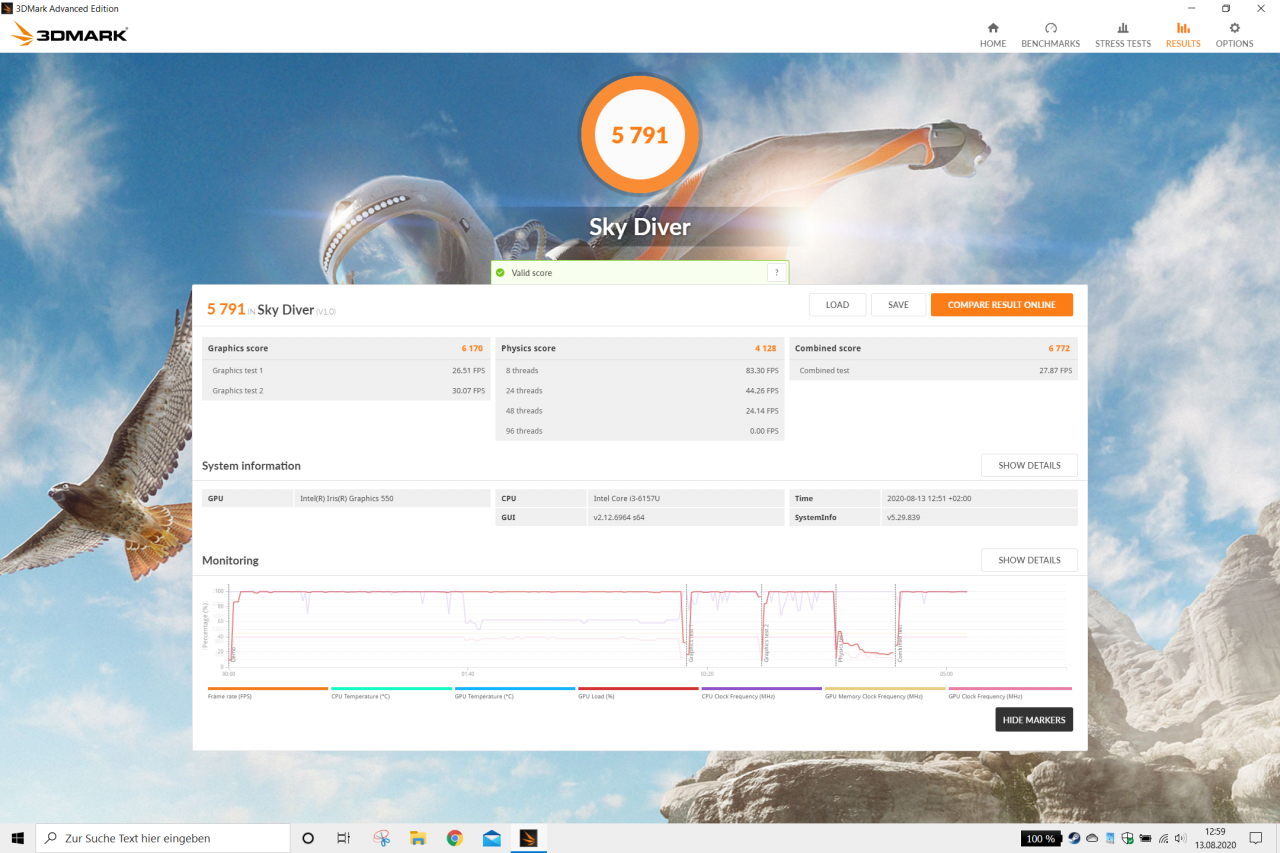Image resolution: width=1280 pixels, height=853 pixels.
Task: Click the Graphics score value 6 170
Action: pyautogui.click(x=472, y=348)
